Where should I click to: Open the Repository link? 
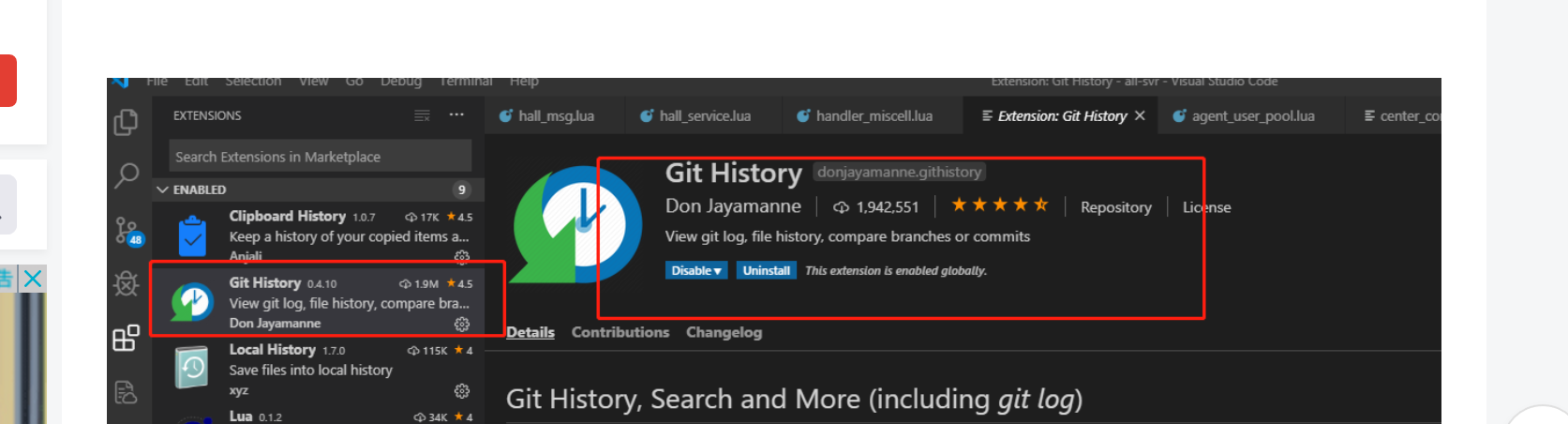[x=1115, y=207]
